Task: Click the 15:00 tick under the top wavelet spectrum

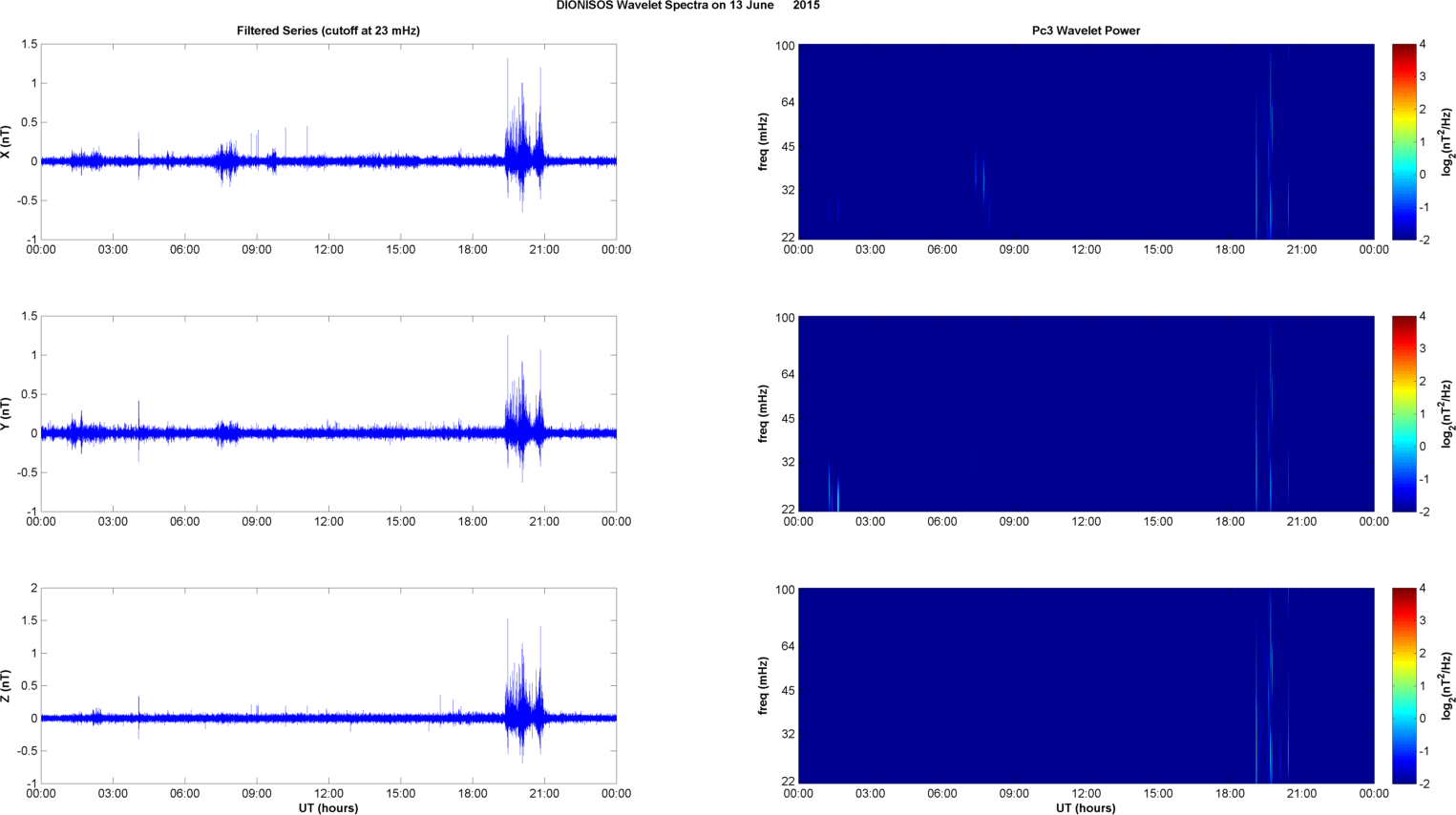Action: click(x=1158, y=250)
